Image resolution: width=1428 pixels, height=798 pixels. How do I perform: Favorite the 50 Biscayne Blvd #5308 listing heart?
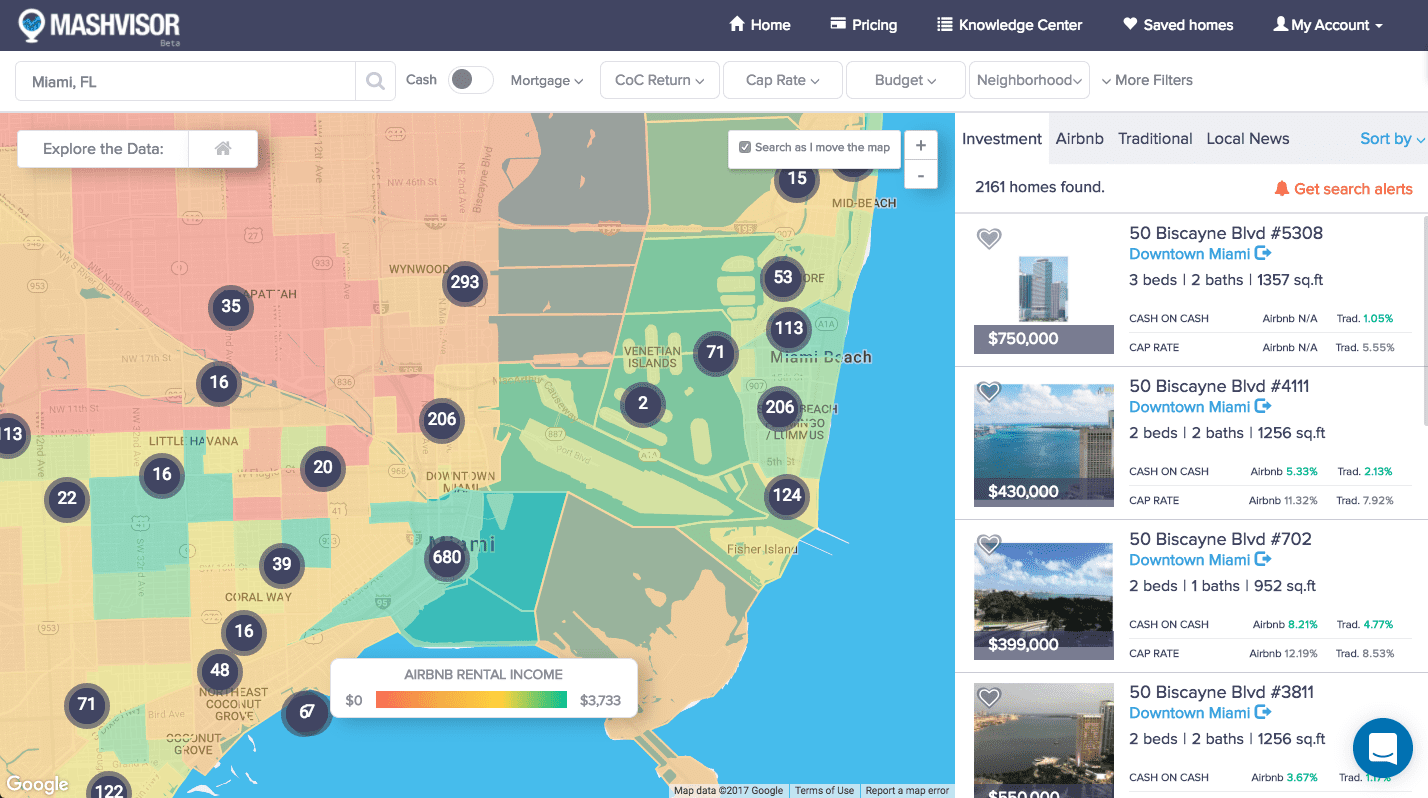point(989,239)
